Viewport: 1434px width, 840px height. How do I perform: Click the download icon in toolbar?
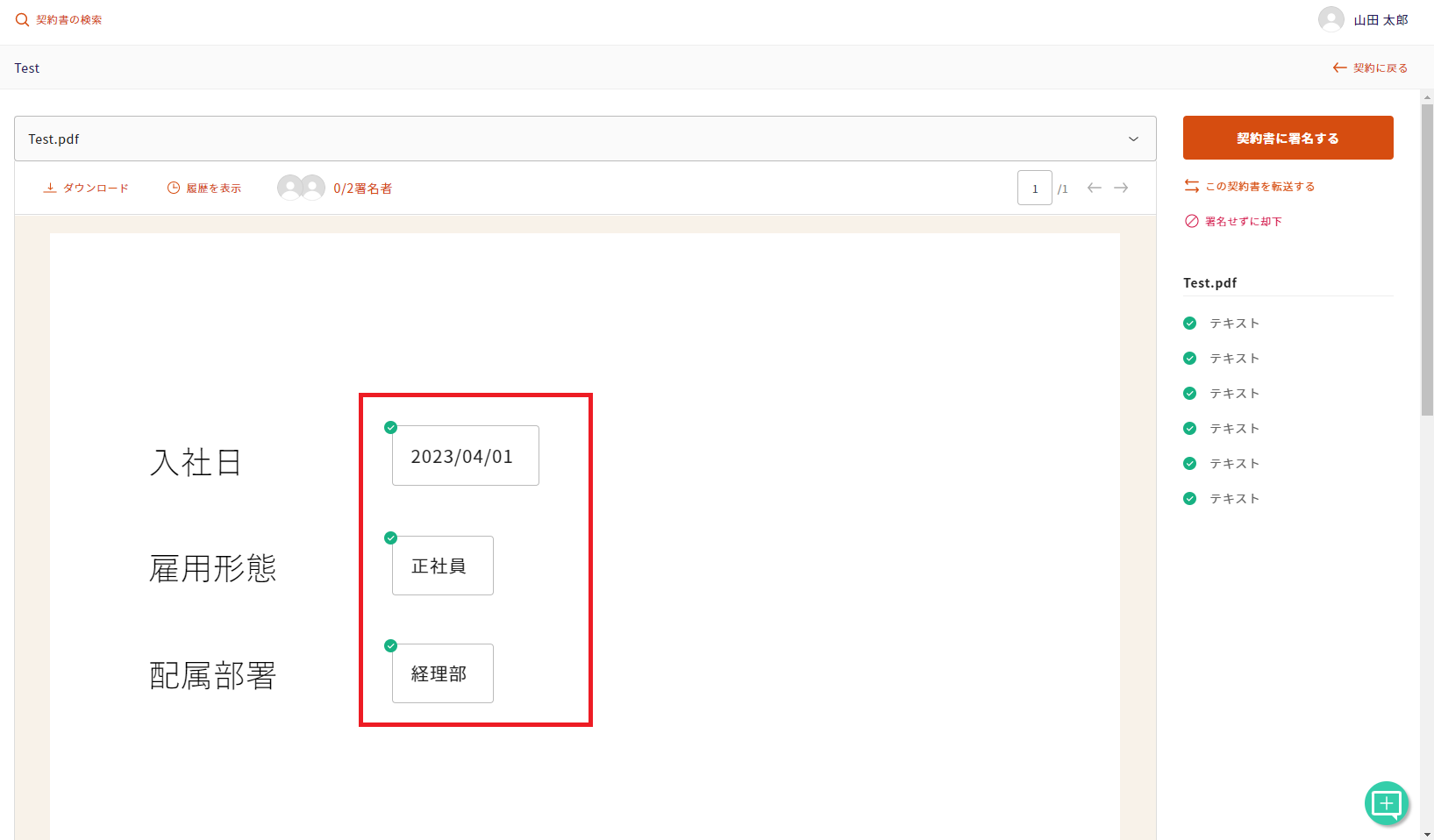pos(50,189)
